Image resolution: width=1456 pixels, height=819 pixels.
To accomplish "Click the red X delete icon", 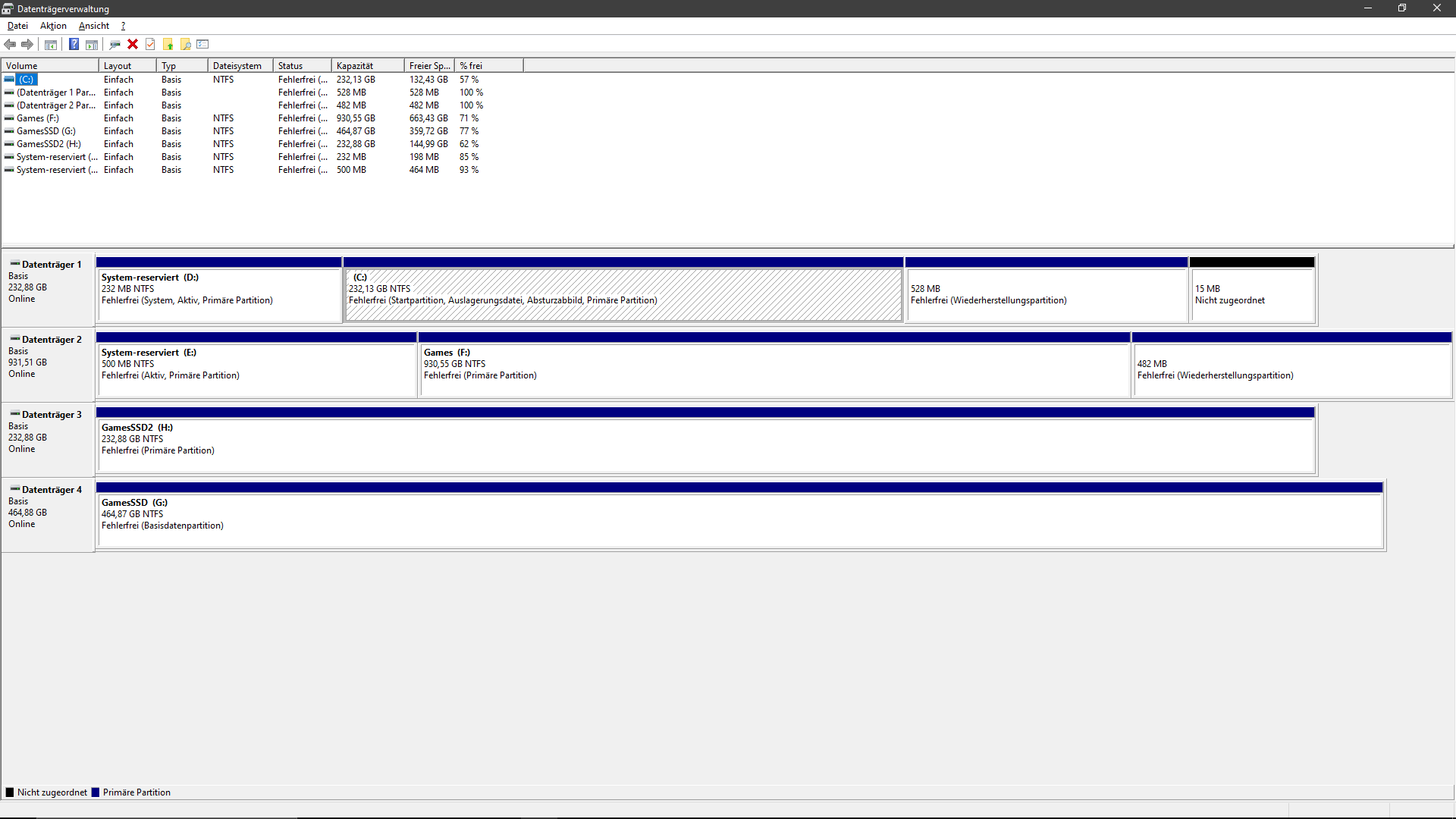I will 133,45.
